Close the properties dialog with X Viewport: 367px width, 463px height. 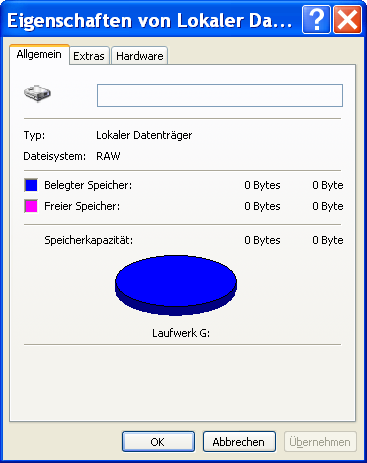[x=347, y=20]
